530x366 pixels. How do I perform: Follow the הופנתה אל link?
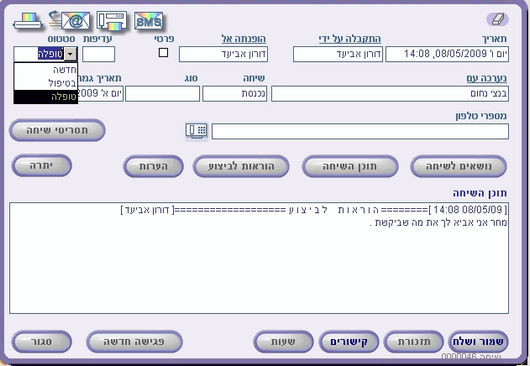click(x=244, y=39)
